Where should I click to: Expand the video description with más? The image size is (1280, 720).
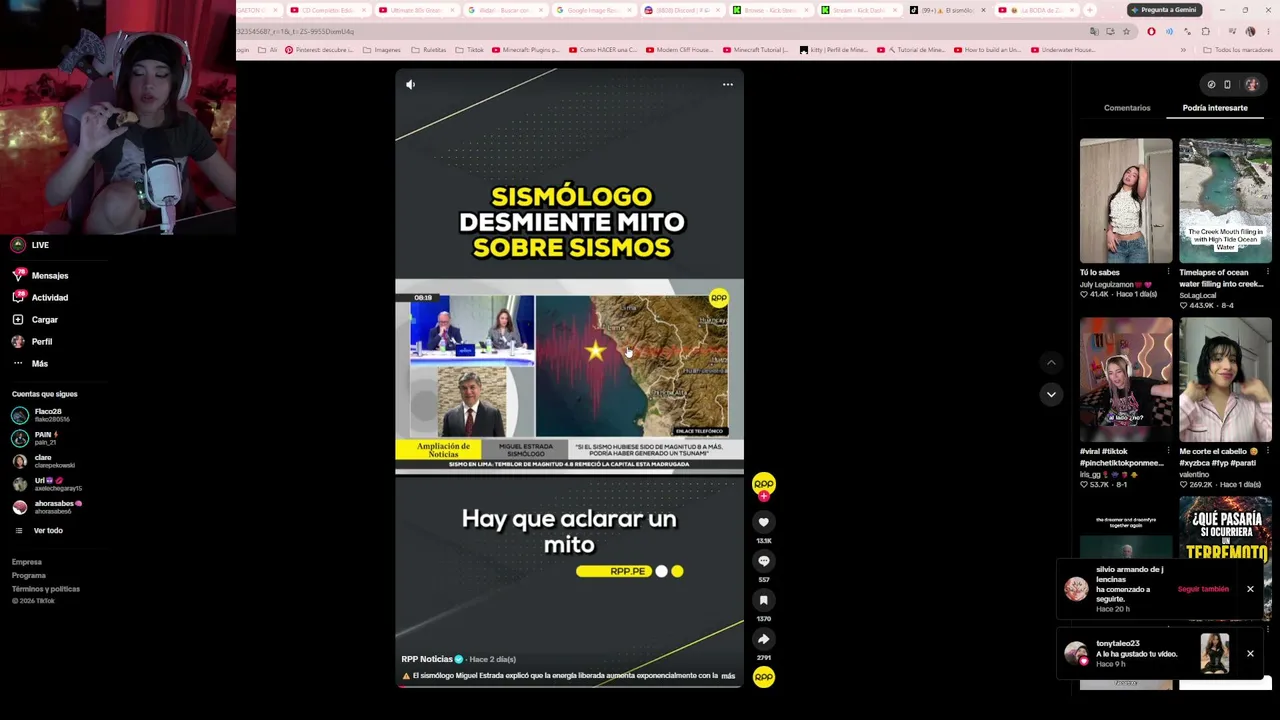pyautogui.click(x=728, y=676)
